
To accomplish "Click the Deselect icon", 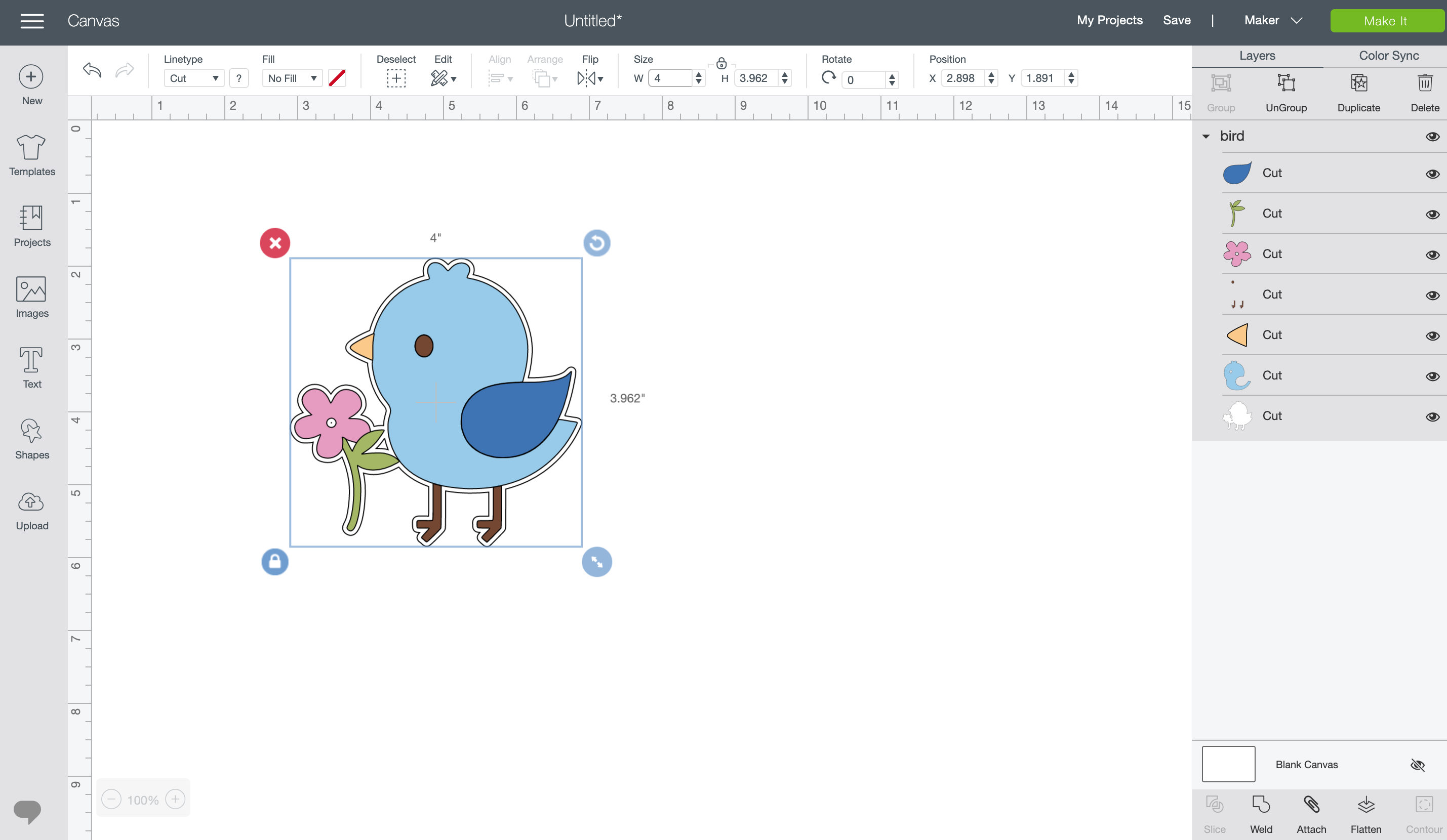I will point(395,78).
